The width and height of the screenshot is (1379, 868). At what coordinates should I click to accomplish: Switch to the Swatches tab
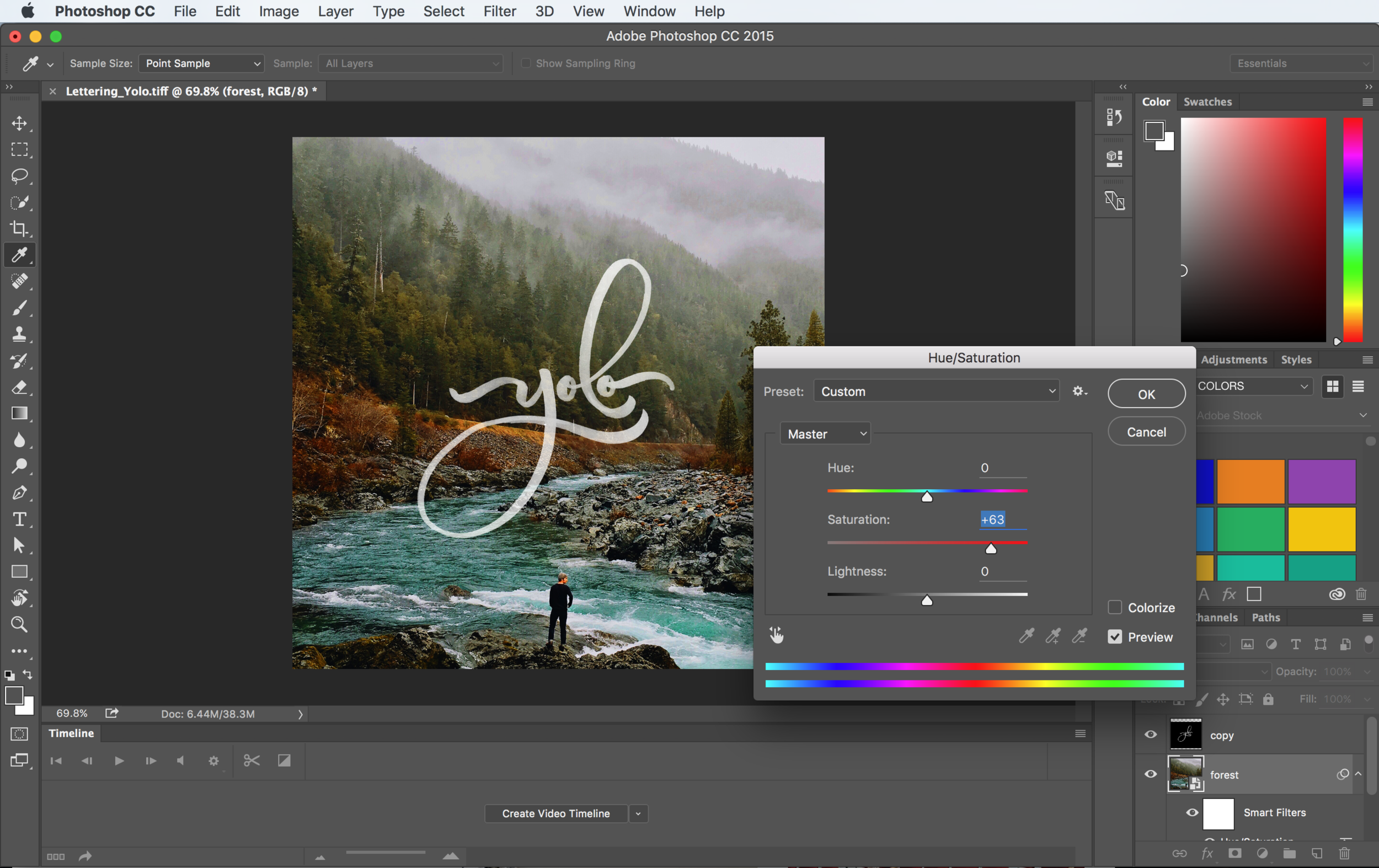click(1207, 101)
